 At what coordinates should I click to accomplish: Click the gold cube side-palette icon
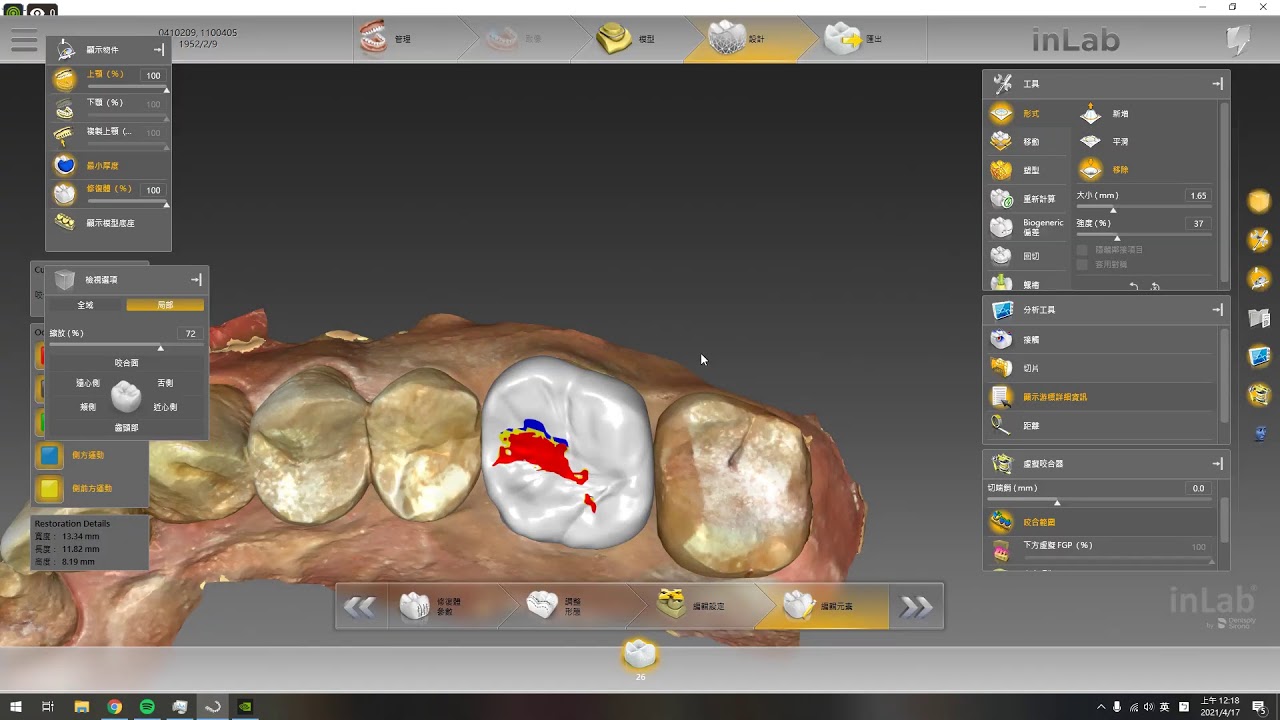click(x=1259, y=202)
